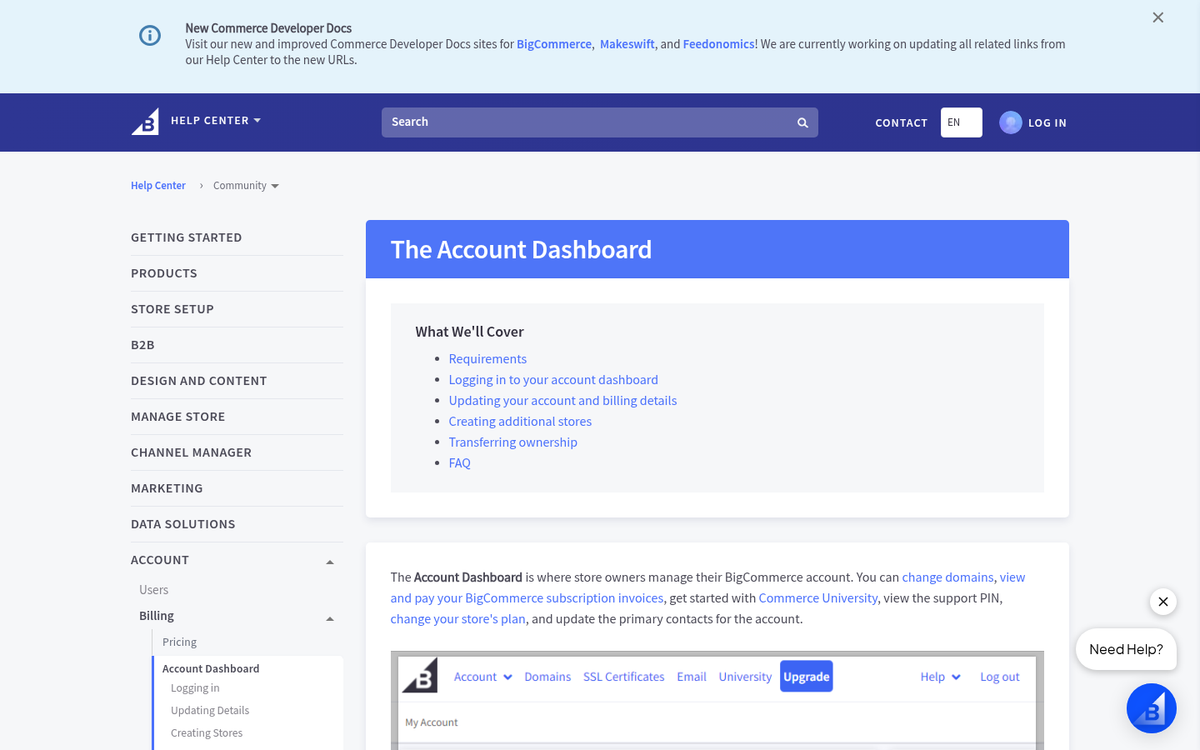Viewport: 1200px width, 750px height.
Task: Open the BigCommerce chat bubble widget
Action: click(x=1151, y=708)
